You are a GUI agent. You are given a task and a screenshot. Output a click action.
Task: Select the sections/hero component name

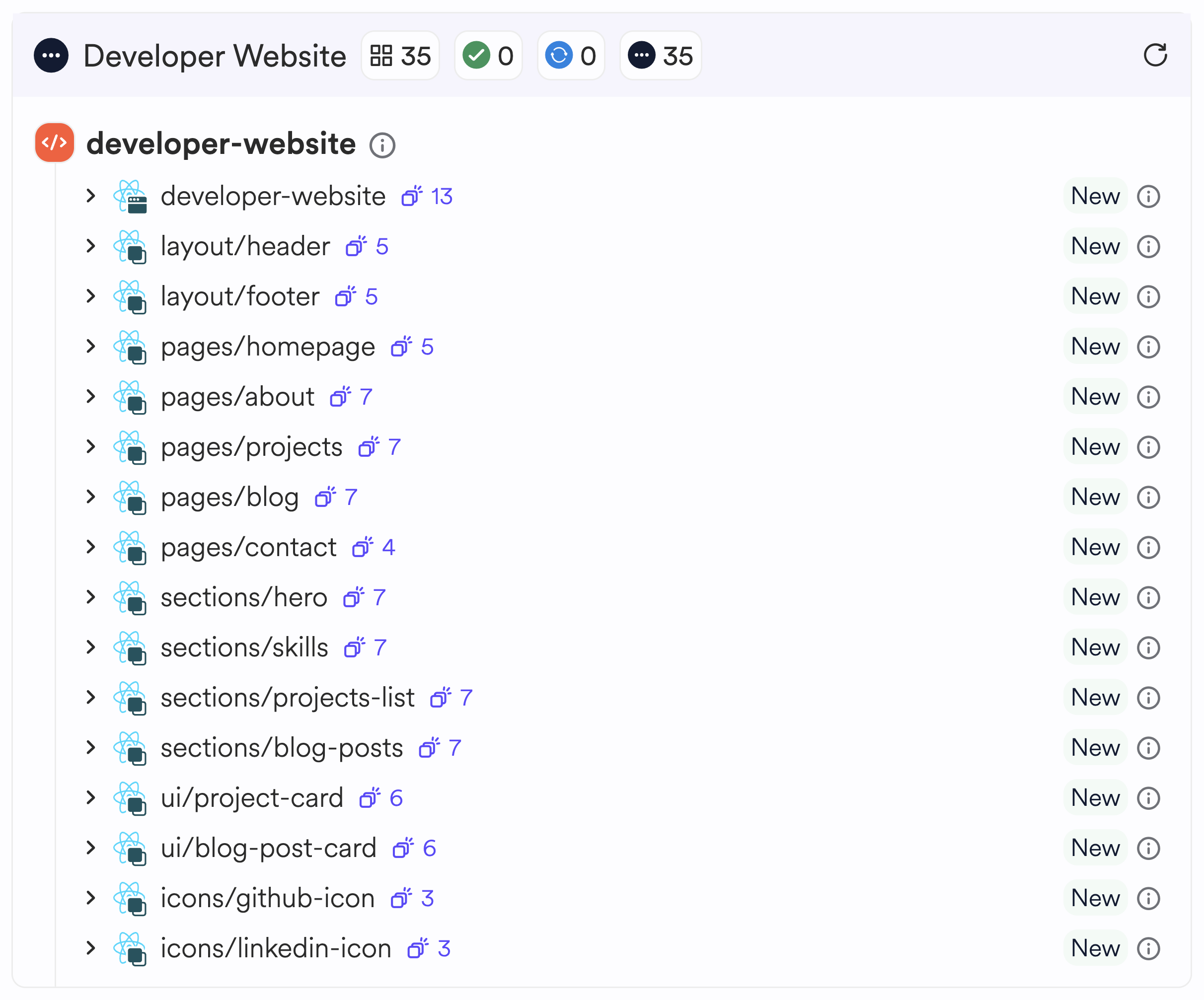(x=244, y=598)
